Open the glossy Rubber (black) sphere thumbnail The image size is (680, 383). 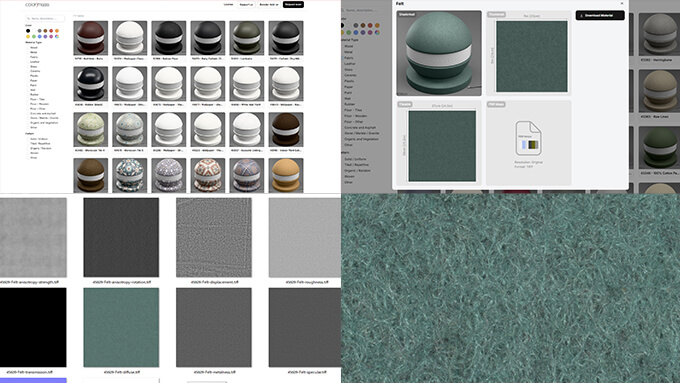pos(91,84)
